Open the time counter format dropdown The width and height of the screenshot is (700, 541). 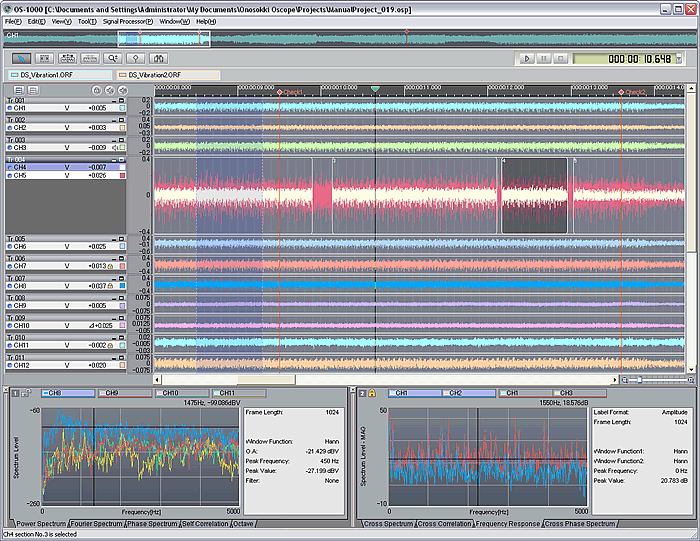[x=679, y=58]
